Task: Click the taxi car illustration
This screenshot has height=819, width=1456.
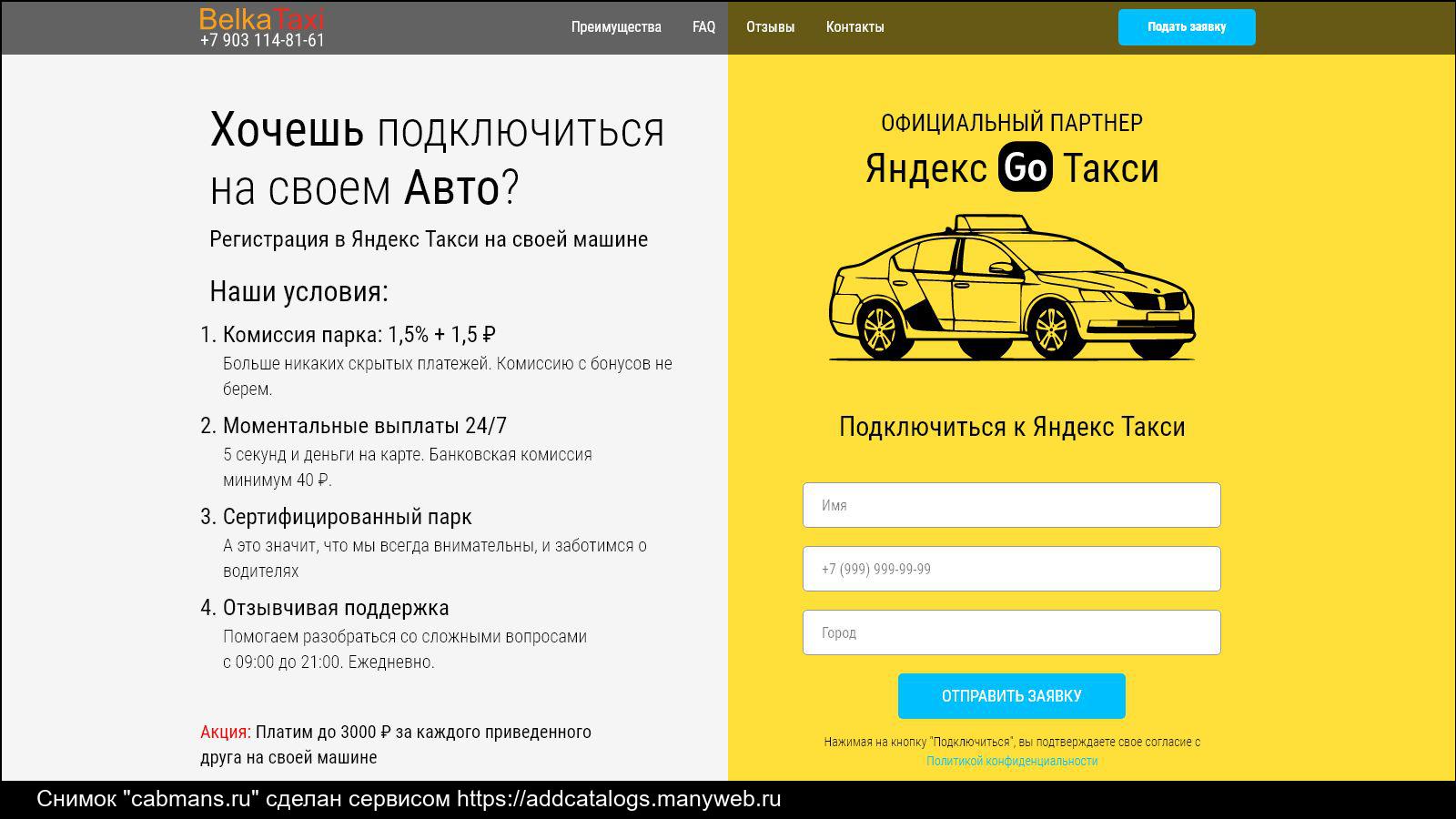Action: tap(1012, 288)
